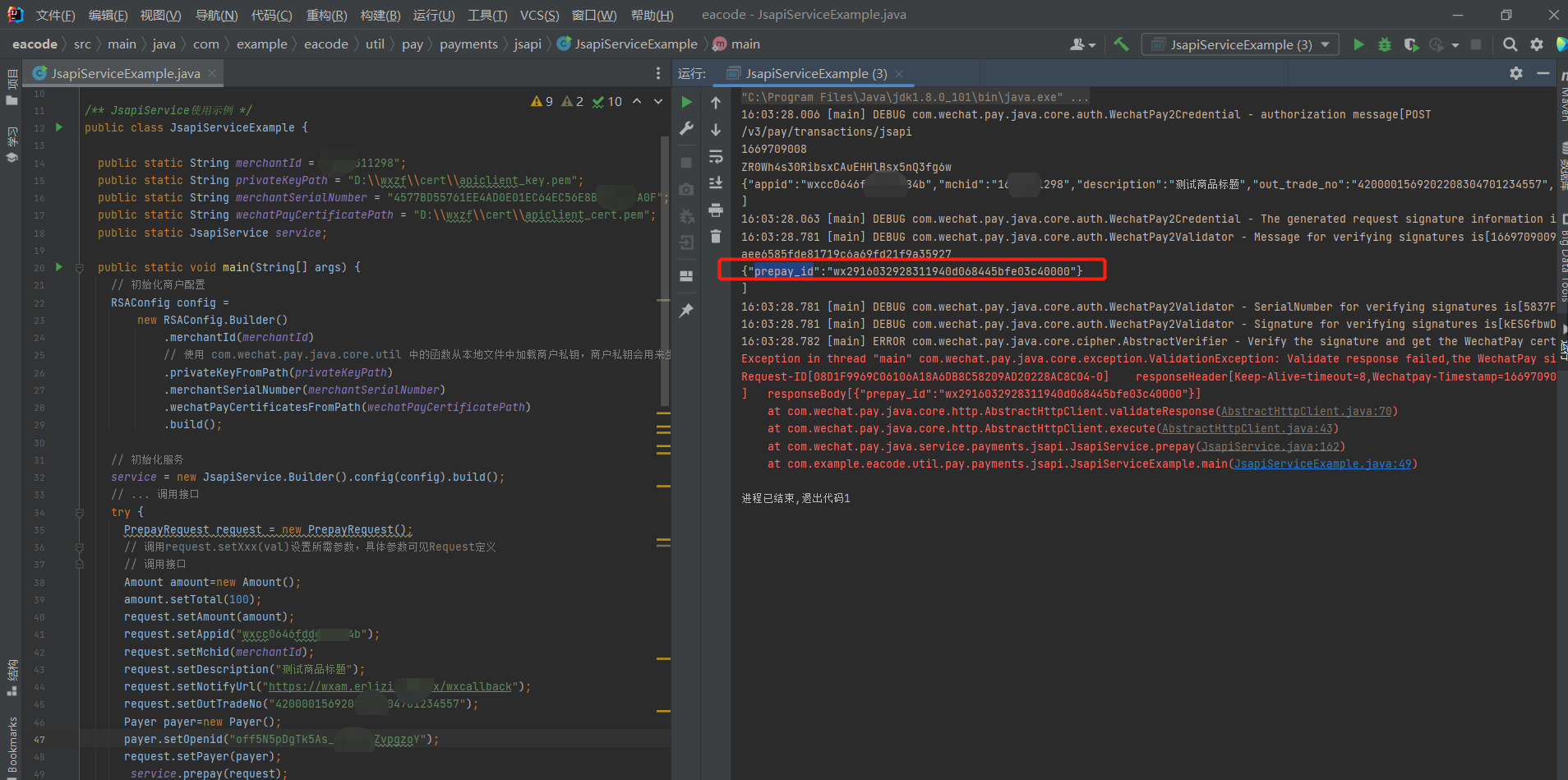
Task: Clear console output with the trash icon
Action: coord(716,237)
